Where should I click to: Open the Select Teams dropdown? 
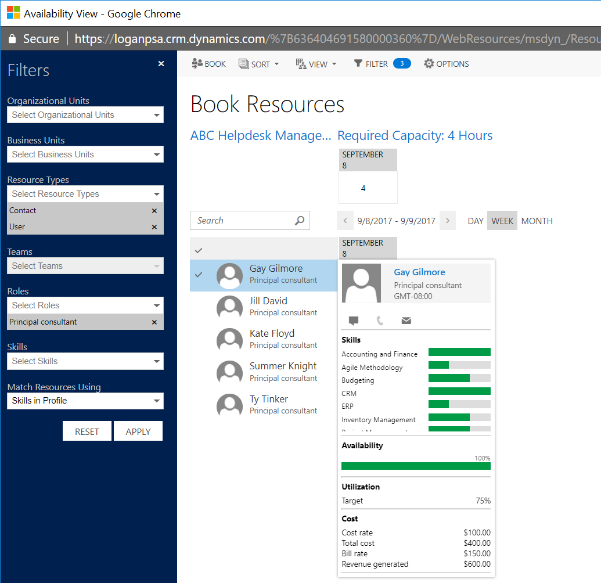coord(85,266)
